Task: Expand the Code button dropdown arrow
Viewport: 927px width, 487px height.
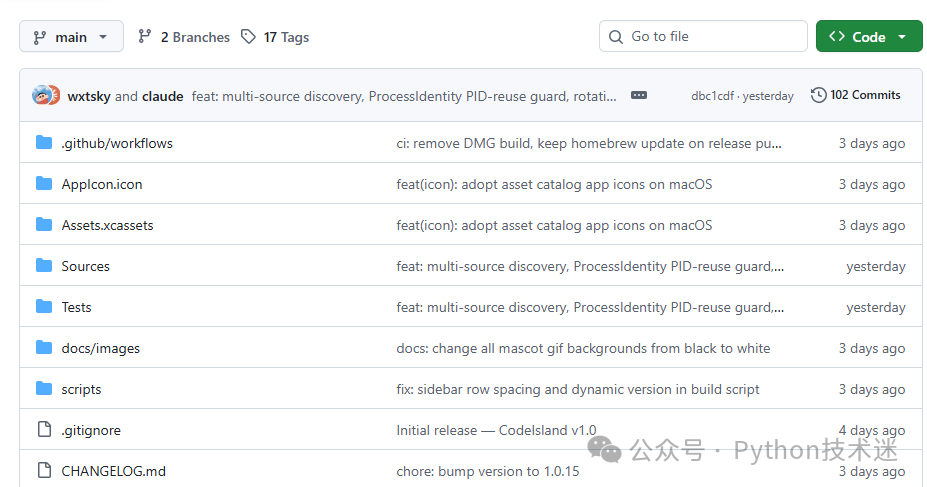Action: pos(902,37)
